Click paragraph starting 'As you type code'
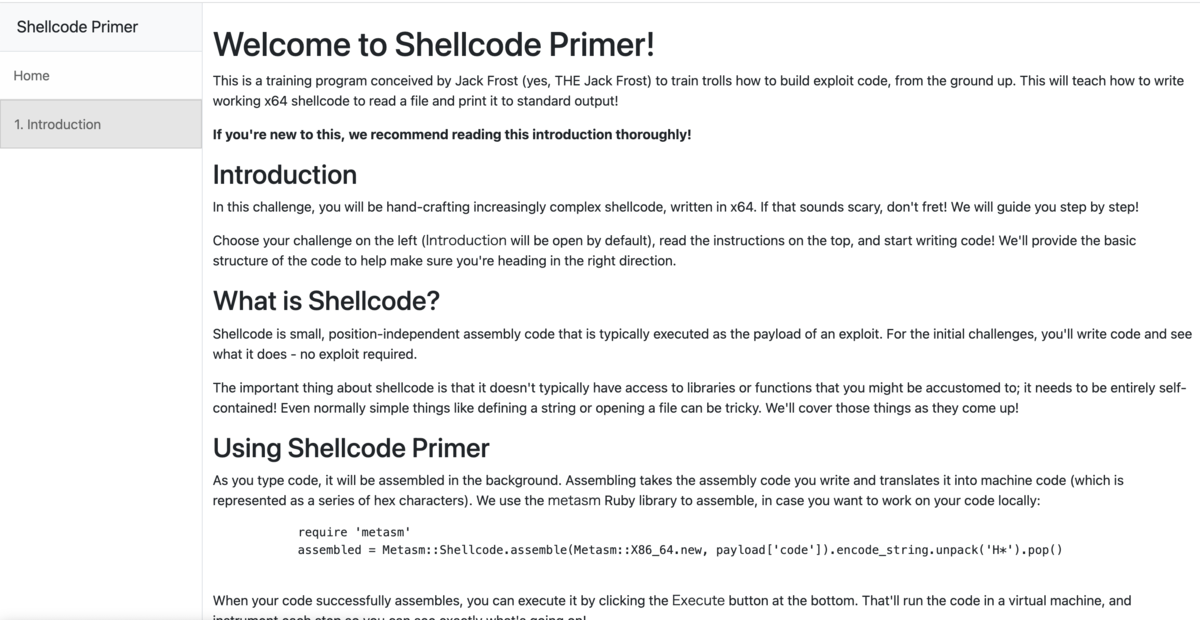Image resolution: width=1200 pixels, height=620 pixels. click(668, 490)
